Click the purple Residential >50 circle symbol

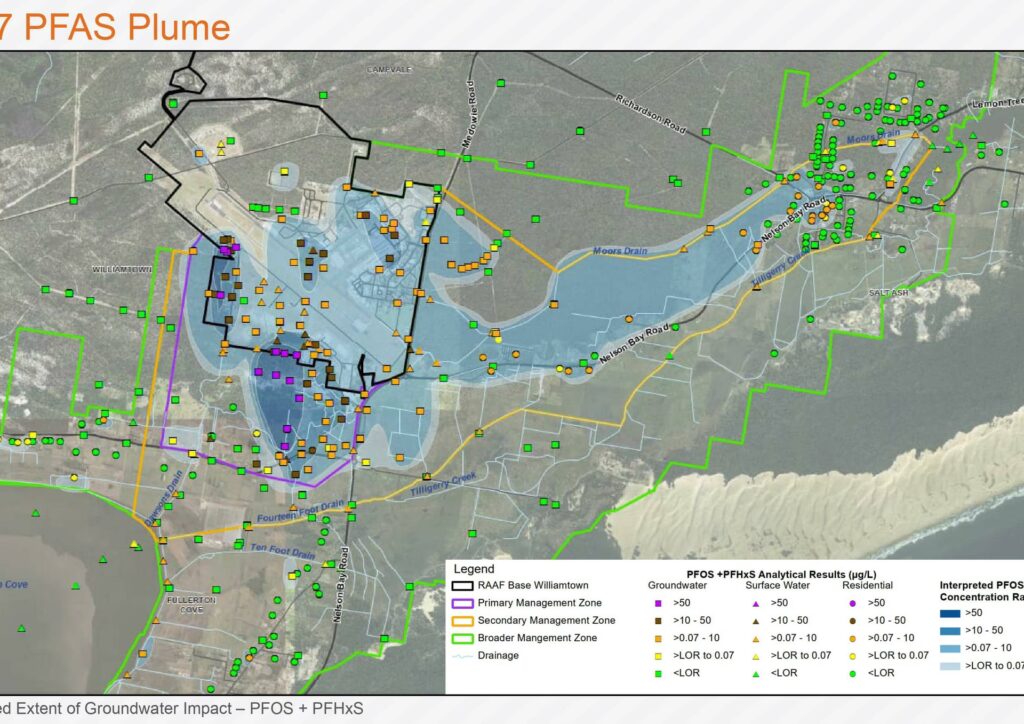coord(852,603)
